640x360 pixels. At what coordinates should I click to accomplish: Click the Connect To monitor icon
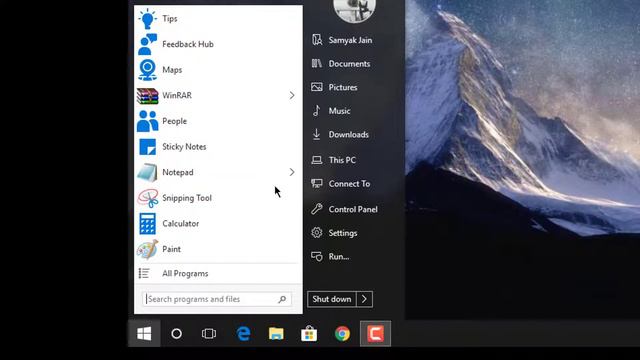click(x=317, y=184)
